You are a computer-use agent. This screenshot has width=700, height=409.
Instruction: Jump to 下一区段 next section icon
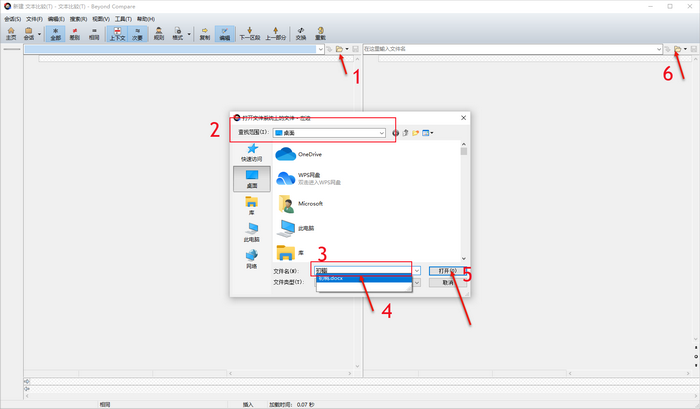tap(250, 33)
